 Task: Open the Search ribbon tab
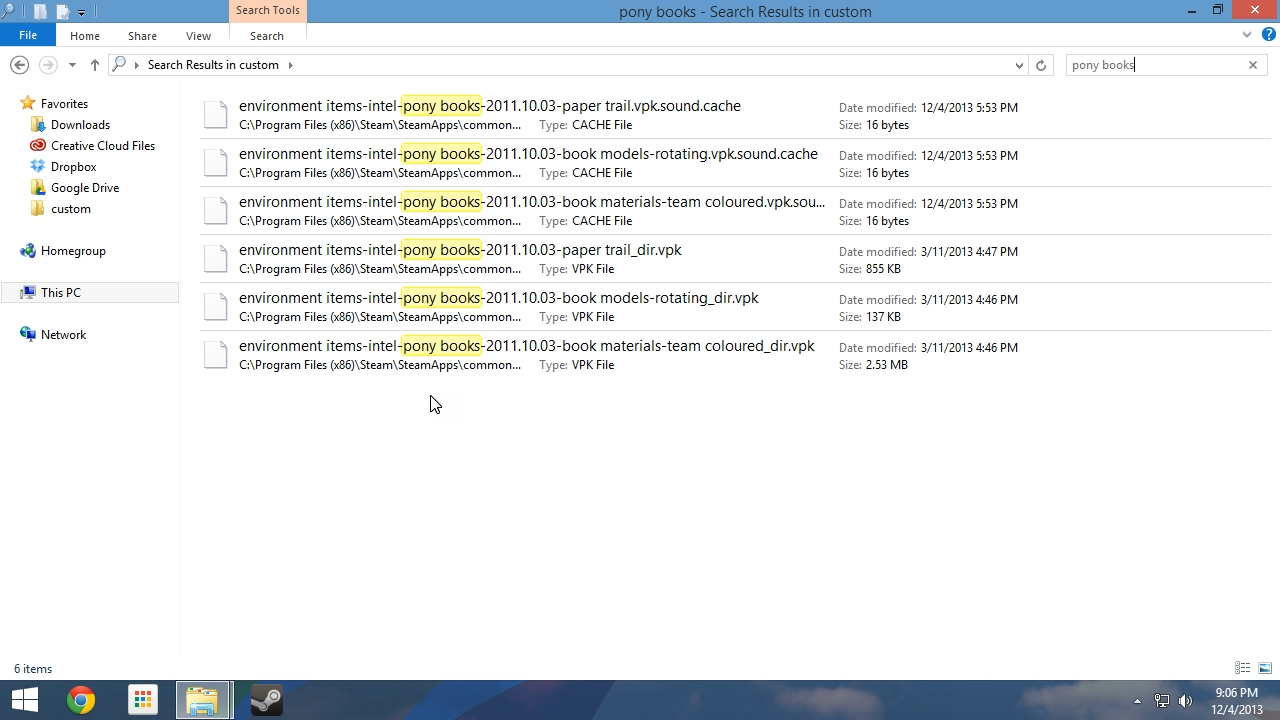coord(267,36)
